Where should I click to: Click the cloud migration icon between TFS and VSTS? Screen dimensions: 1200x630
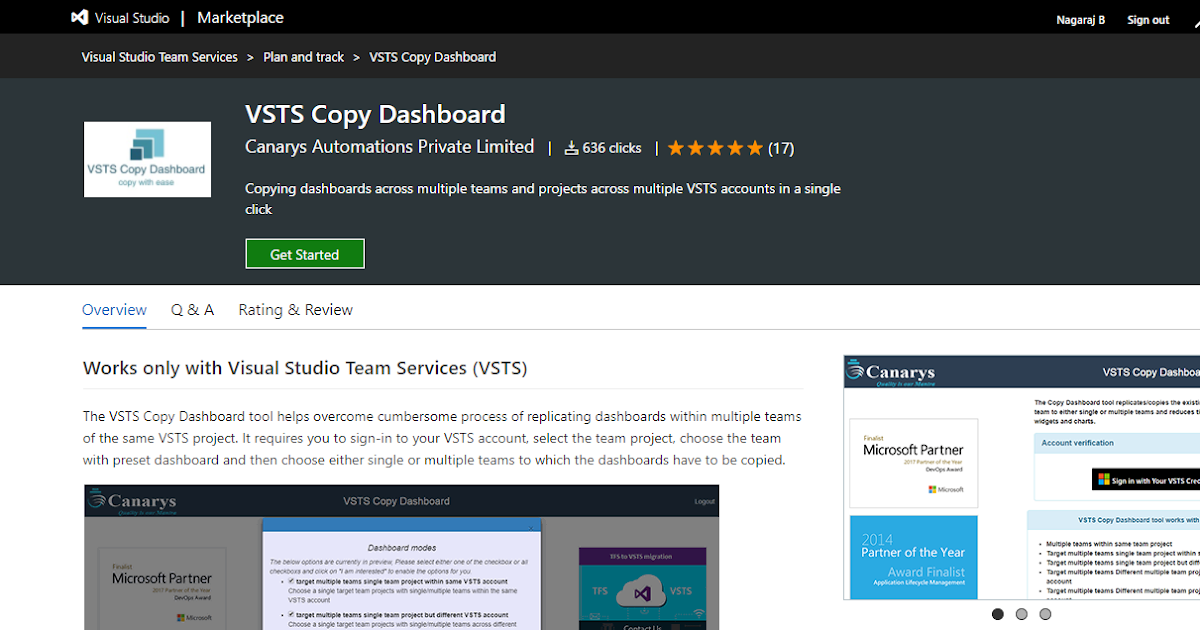[x=641, y=589]
